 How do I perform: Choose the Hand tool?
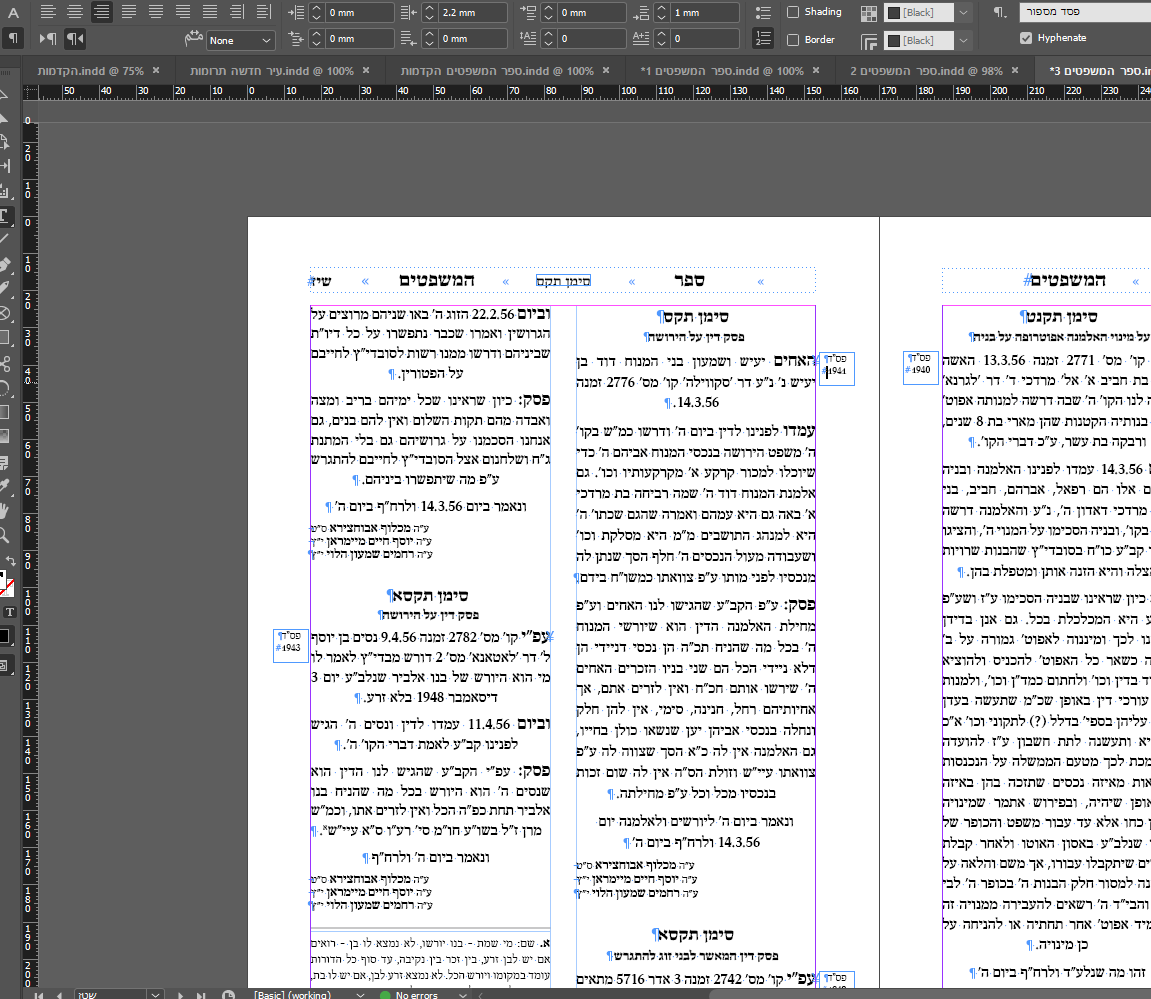(5, 510)
